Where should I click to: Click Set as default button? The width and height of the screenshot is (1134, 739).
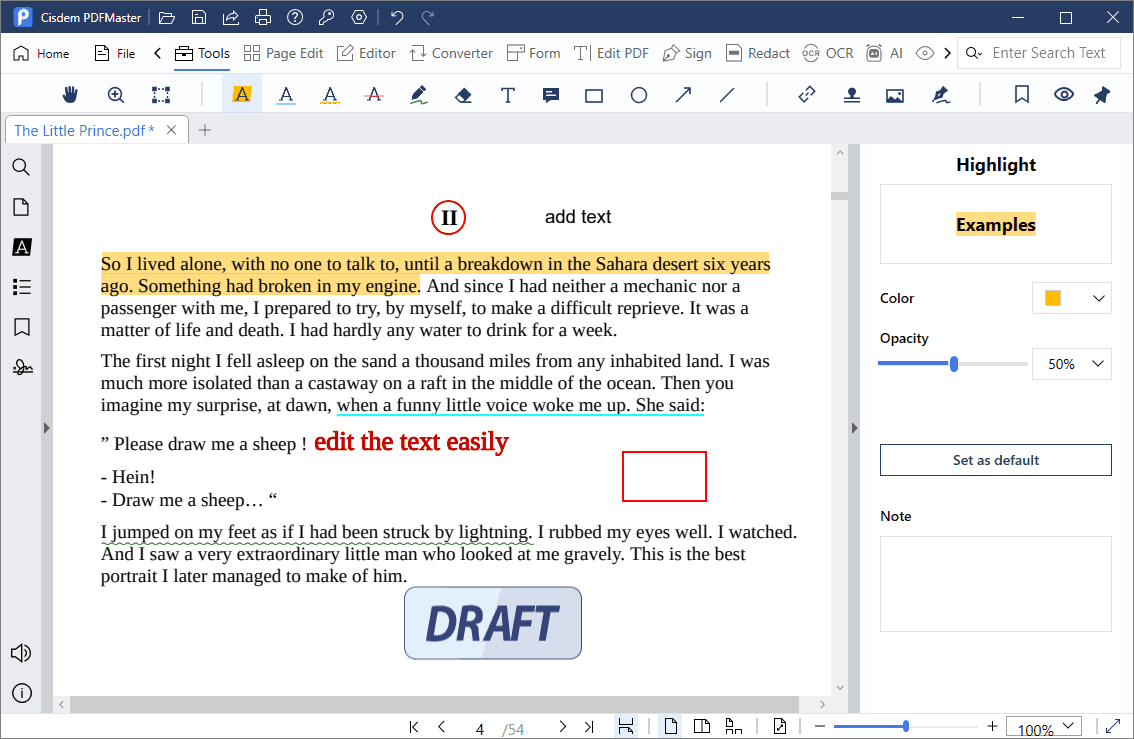(x=995, y=460)
